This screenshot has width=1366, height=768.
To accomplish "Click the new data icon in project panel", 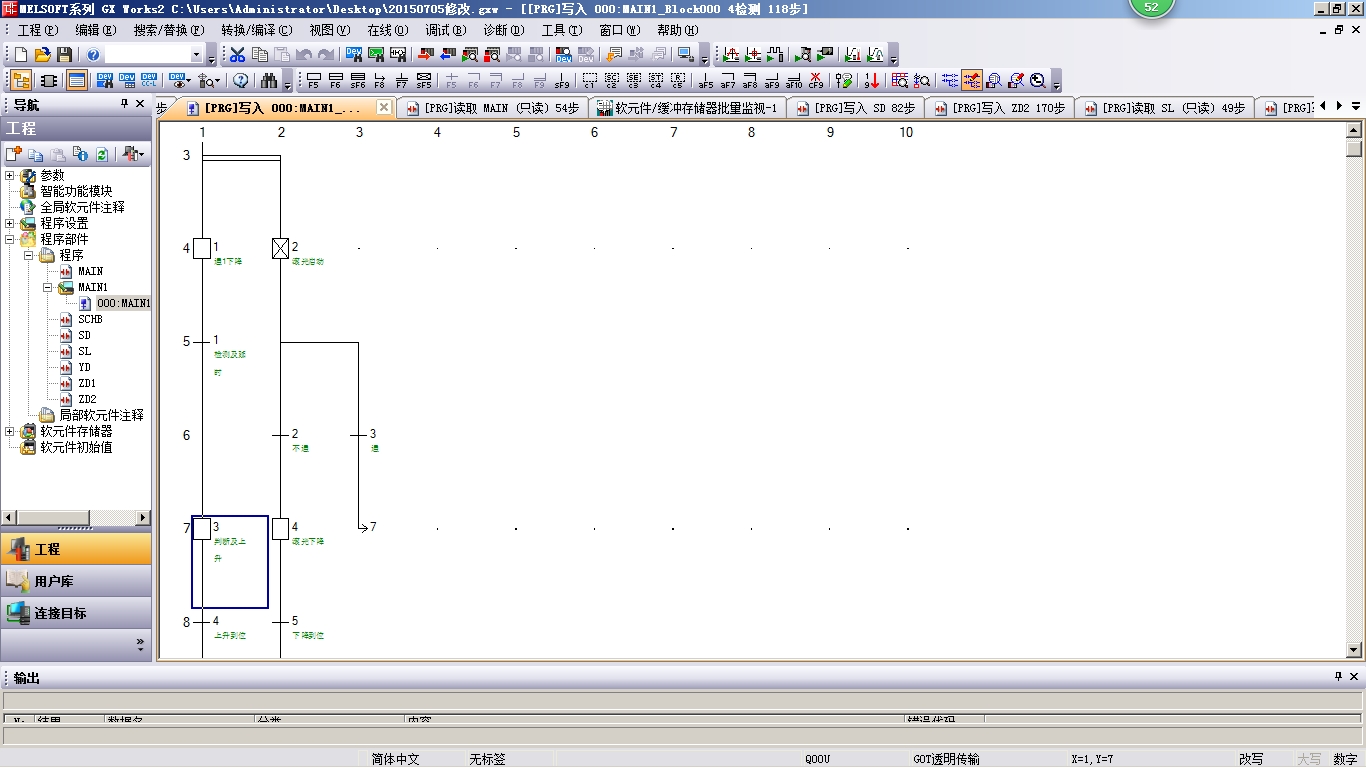I will click(13, 154).
